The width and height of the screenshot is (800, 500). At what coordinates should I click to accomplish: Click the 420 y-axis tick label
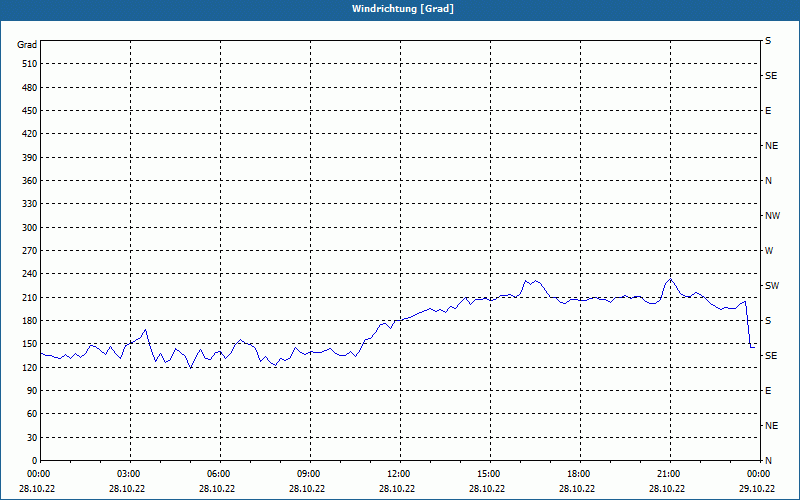[30, 134]
